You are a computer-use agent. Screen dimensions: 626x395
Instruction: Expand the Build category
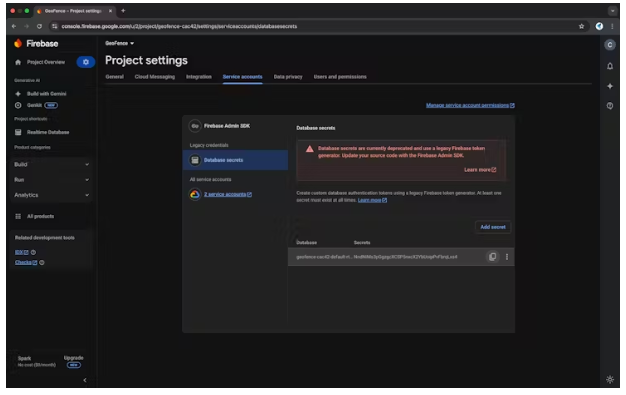(52, 164)
